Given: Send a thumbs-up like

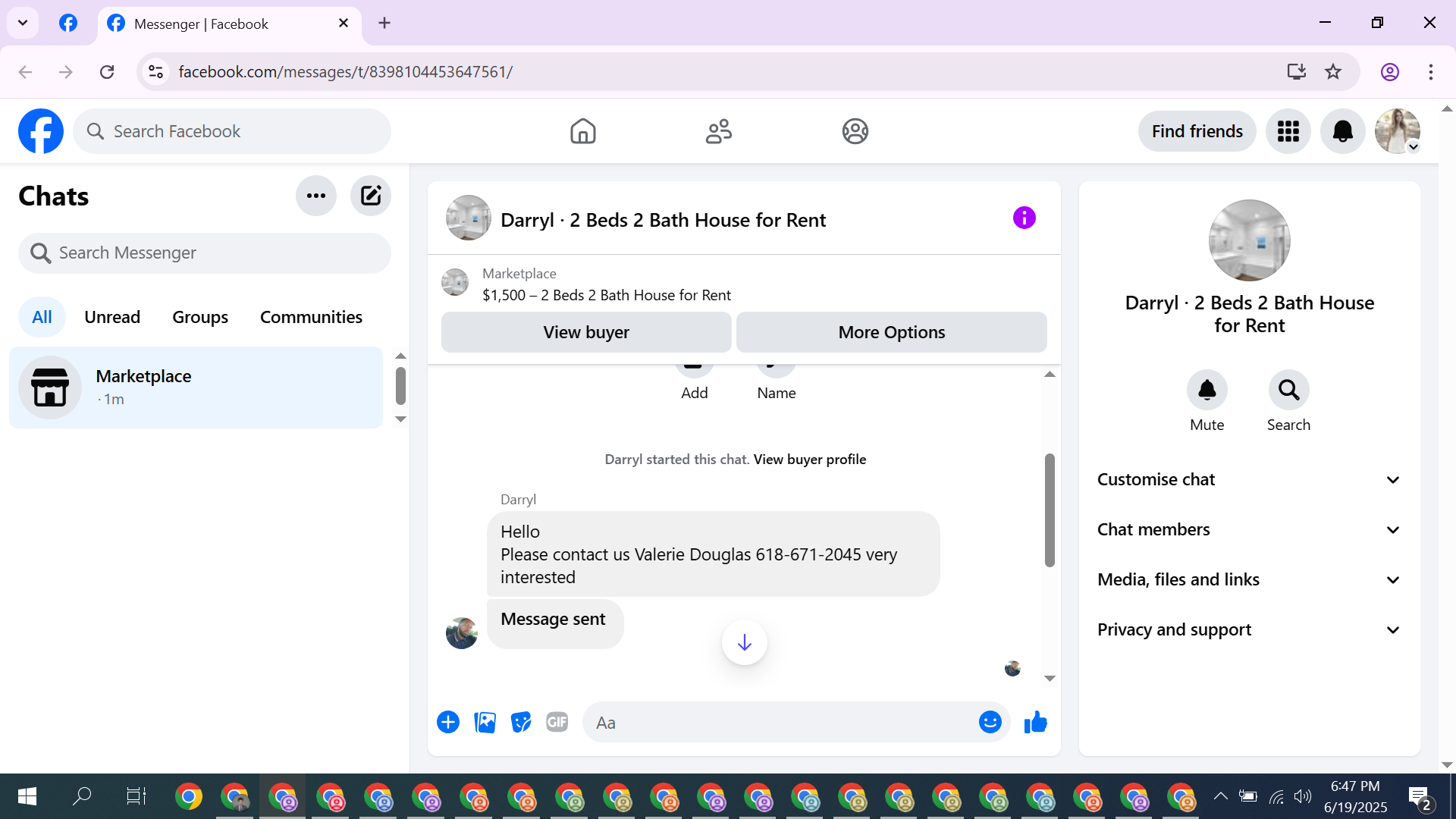Looking at the screenshot, I should 1035,722.
